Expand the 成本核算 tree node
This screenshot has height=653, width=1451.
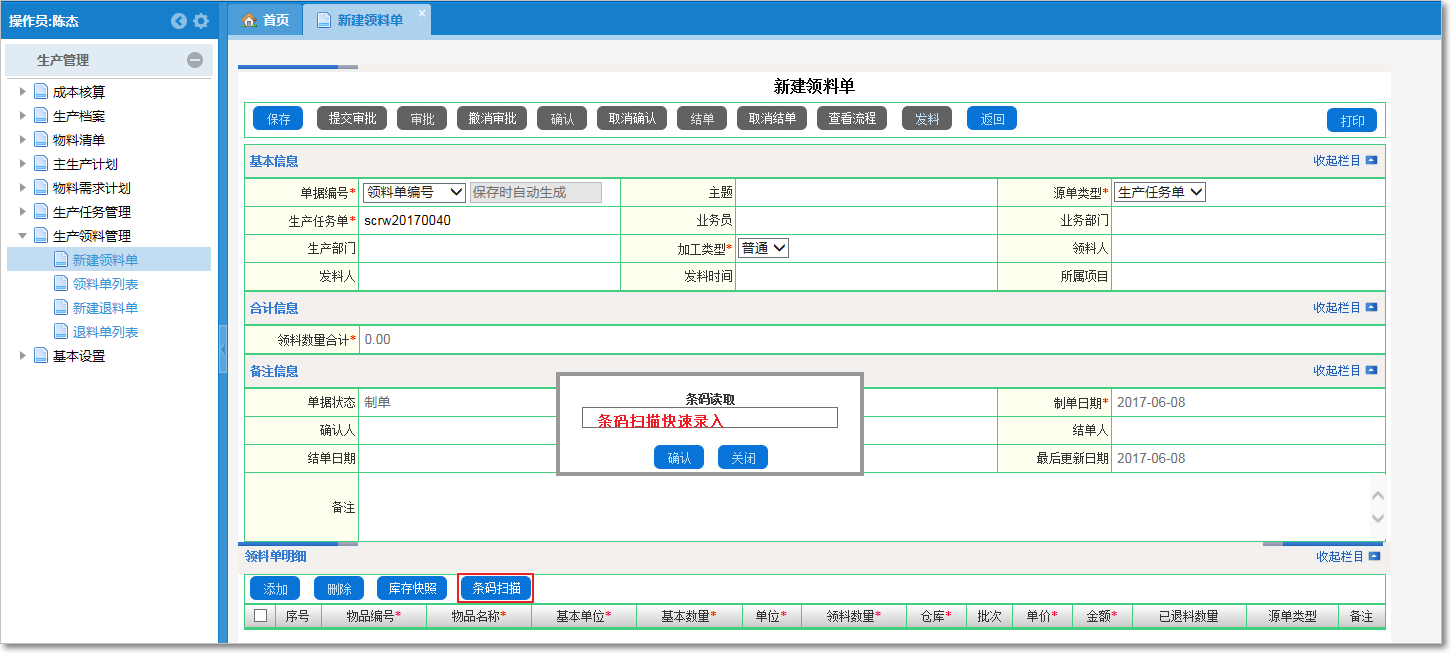coord(24,91)
